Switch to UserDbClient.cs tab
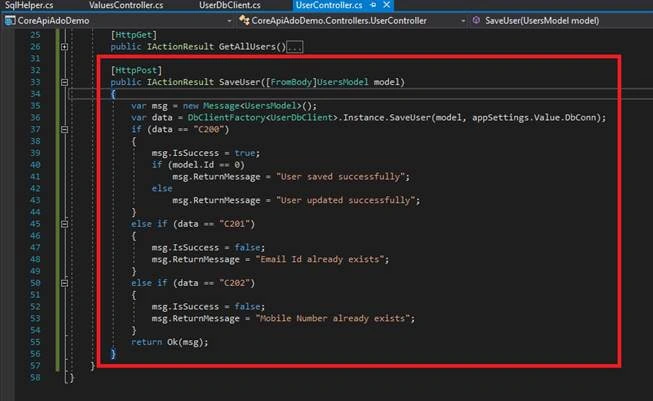The image size is (653, 401). [x=229, y=5]
